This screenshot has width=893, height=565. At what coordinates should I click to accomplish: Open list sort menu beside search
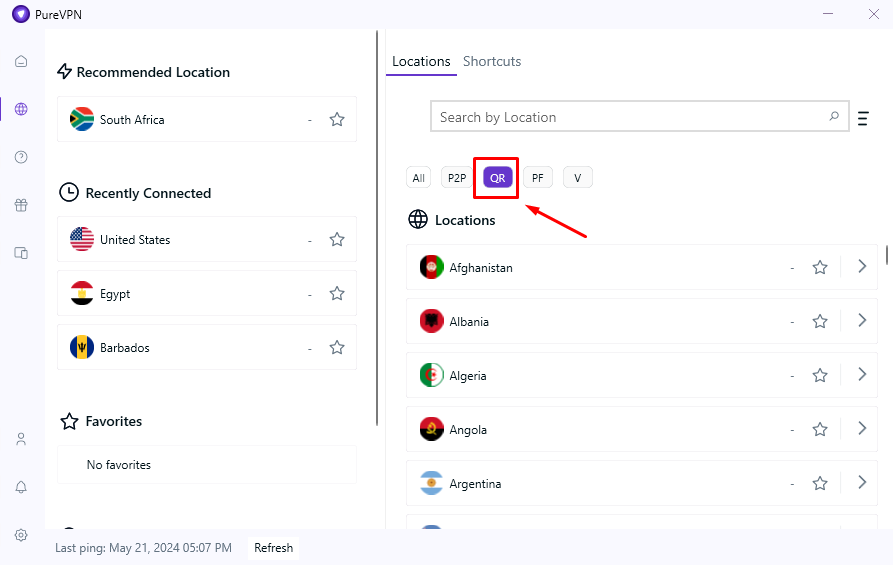coord(863,118)
